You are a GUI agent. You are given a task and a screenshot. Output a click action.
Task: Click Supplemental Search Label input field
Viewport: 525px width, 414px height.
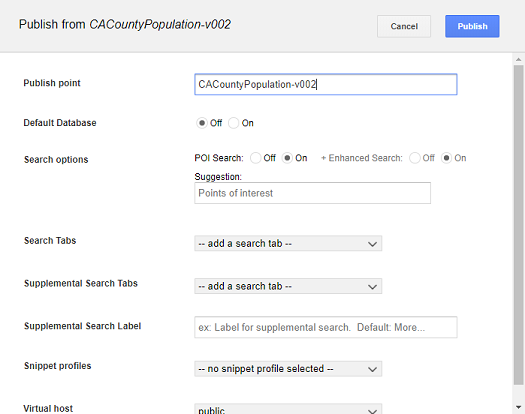point(325,327)
